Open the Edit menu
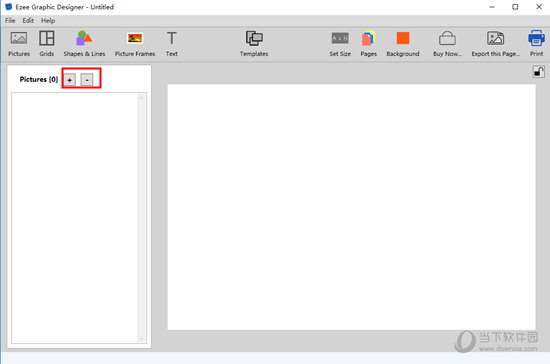 point(28,21)
